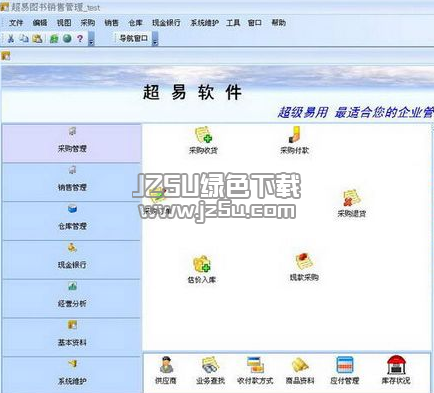Image resolution: width=434 pixels, height=393 pixels.
Task: Open the 编辑 menu
Action: 40,23
